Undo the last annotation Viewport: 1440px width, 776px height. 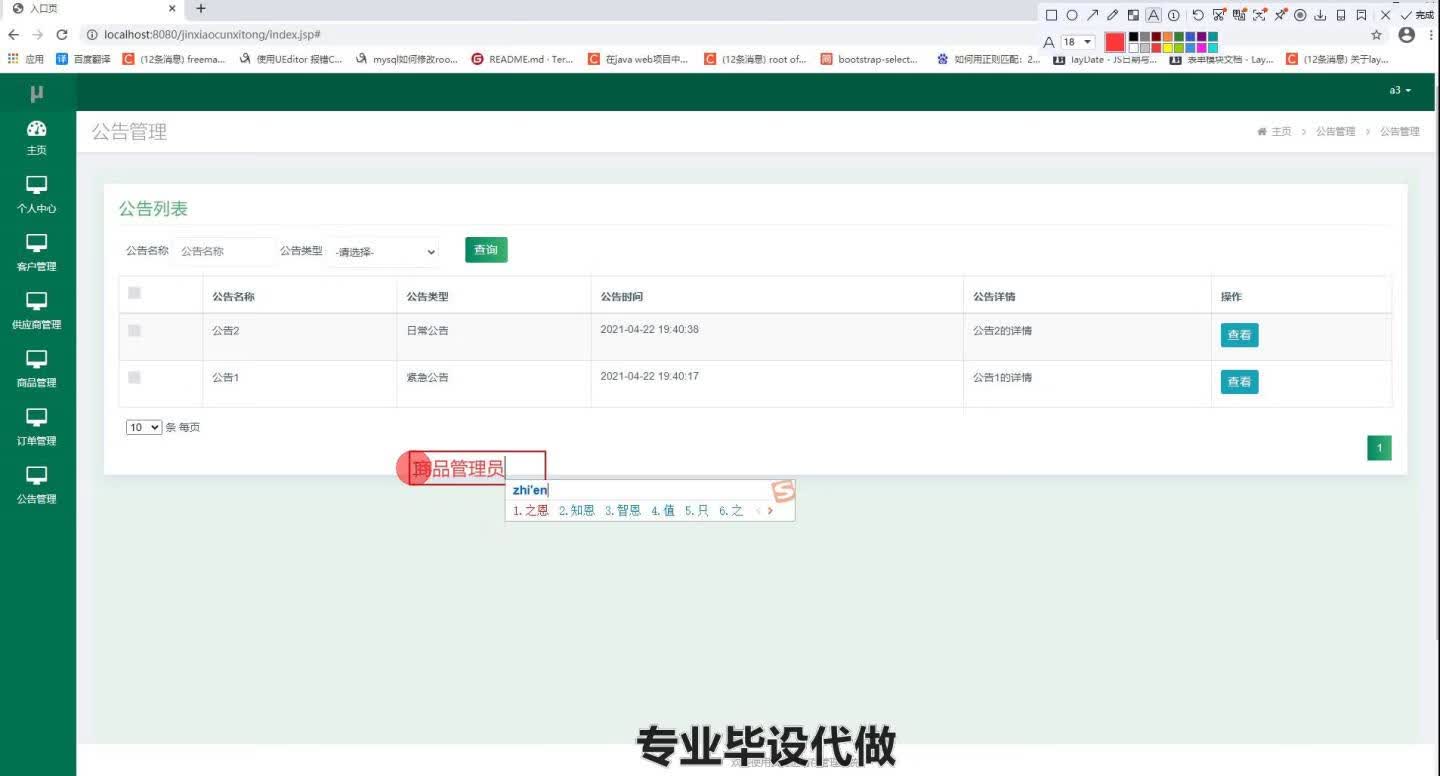(x=1198, y=15)
